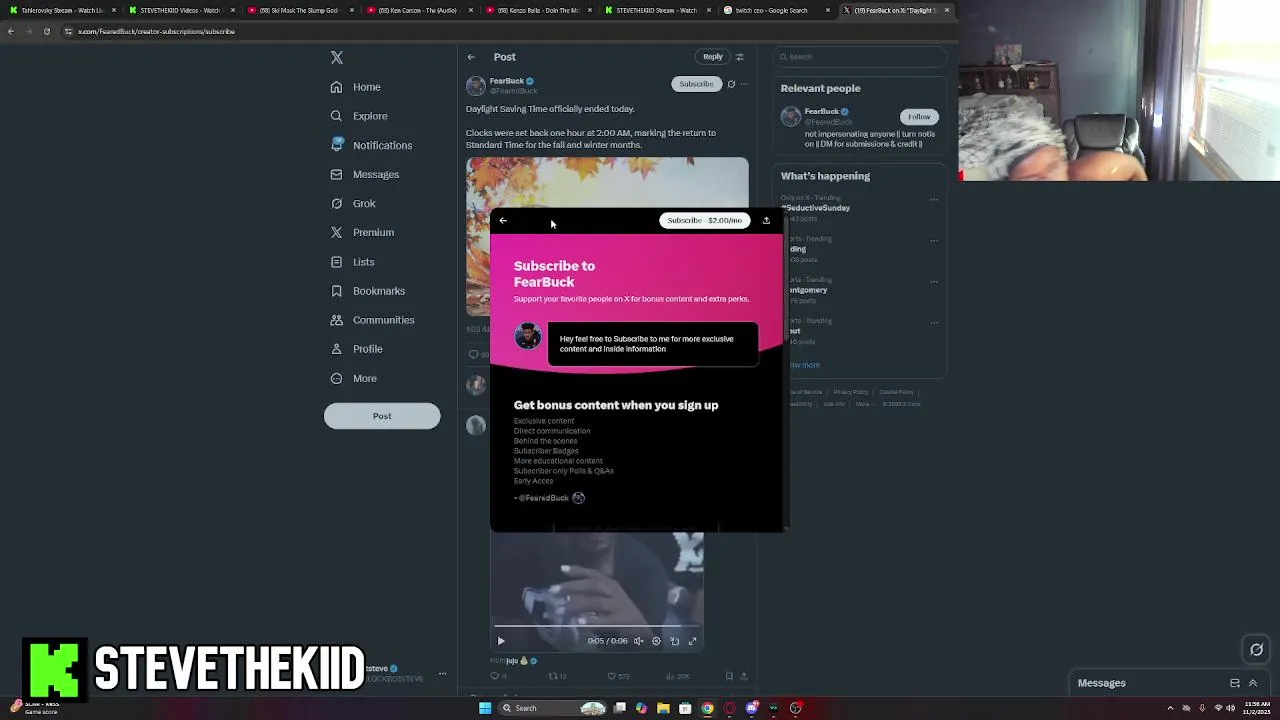Open Explore in the X sidebar
Viewport: 1280px width, 720px height.
pyautogui.click(x=359, y=116)
